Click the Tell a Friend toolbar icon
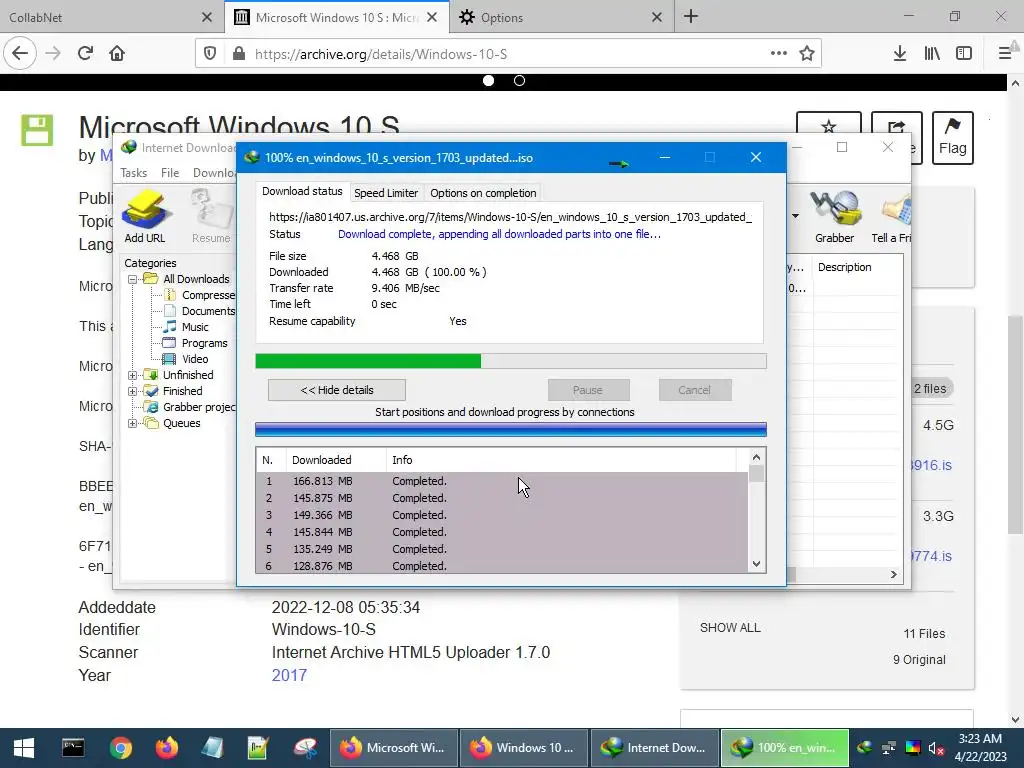 (x=893, y=216)
